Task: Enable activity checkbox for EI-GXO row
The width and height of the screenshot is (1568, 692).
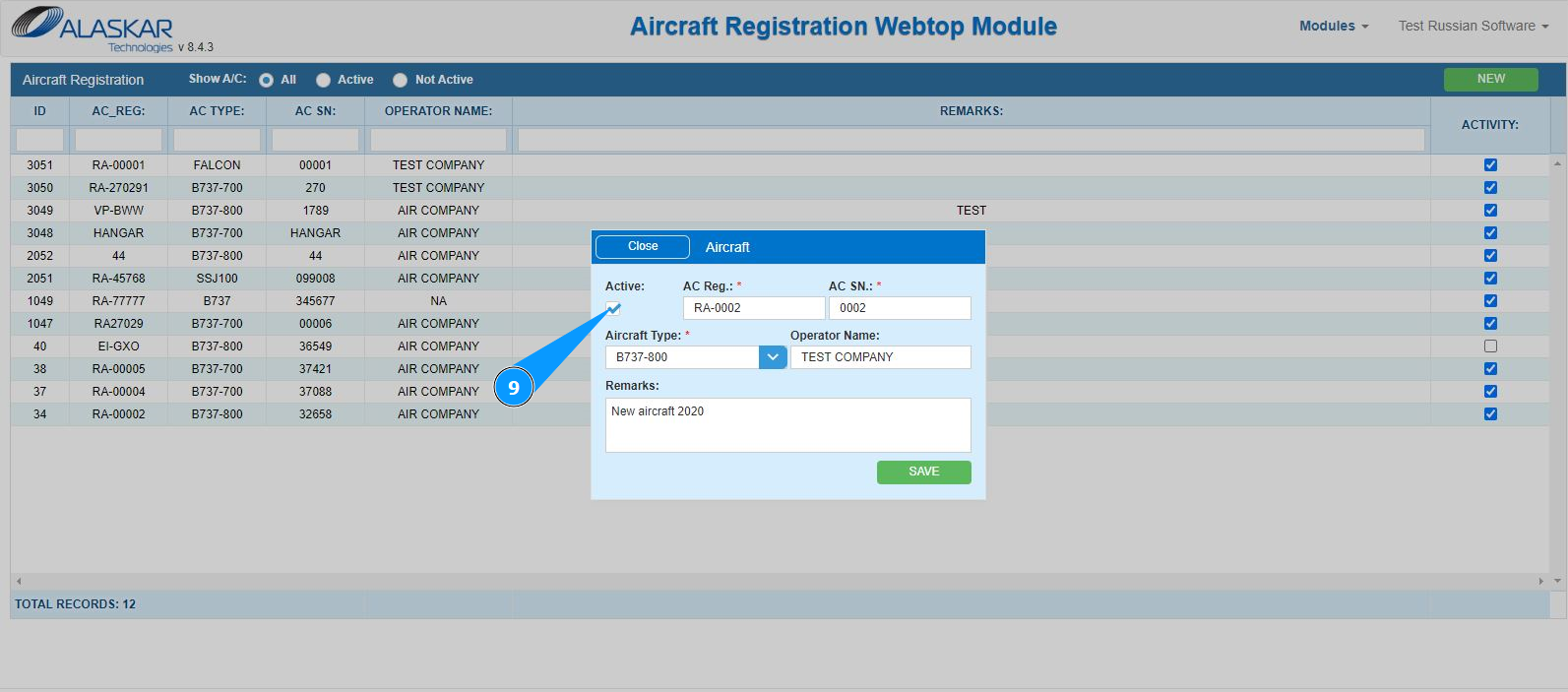Action: pyautogui.click(x=1490, y=346)
